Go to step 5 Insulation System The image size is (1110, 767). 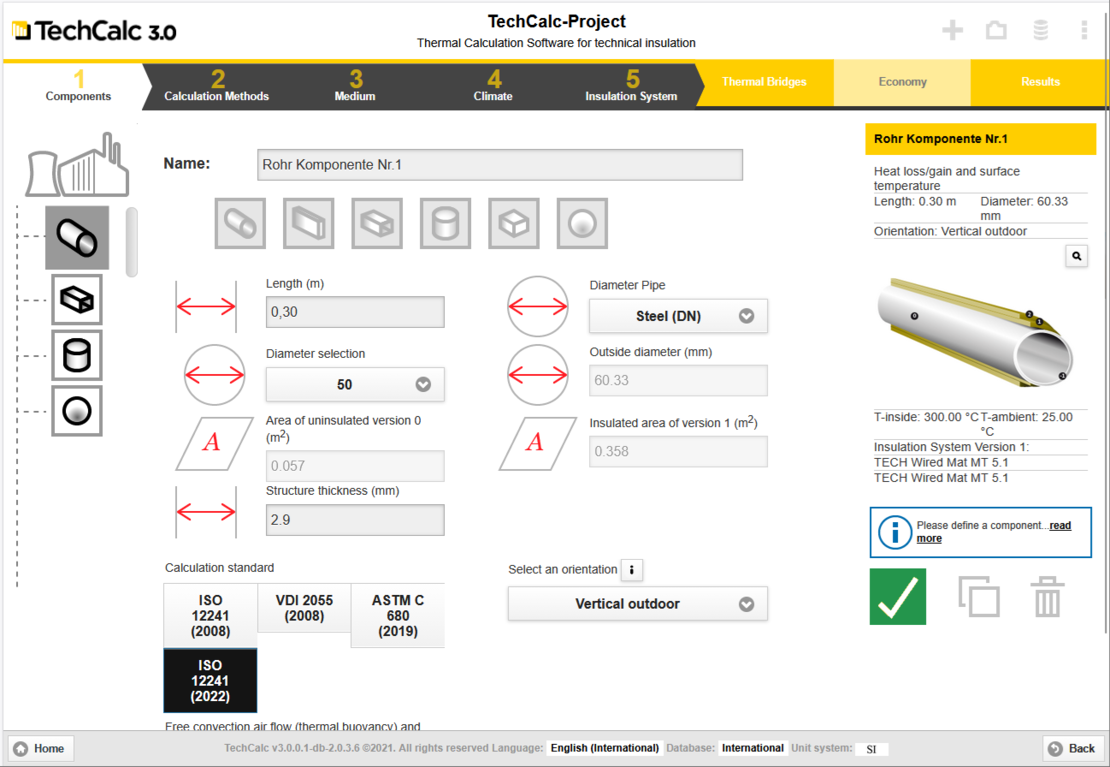[x=631, y=86]
